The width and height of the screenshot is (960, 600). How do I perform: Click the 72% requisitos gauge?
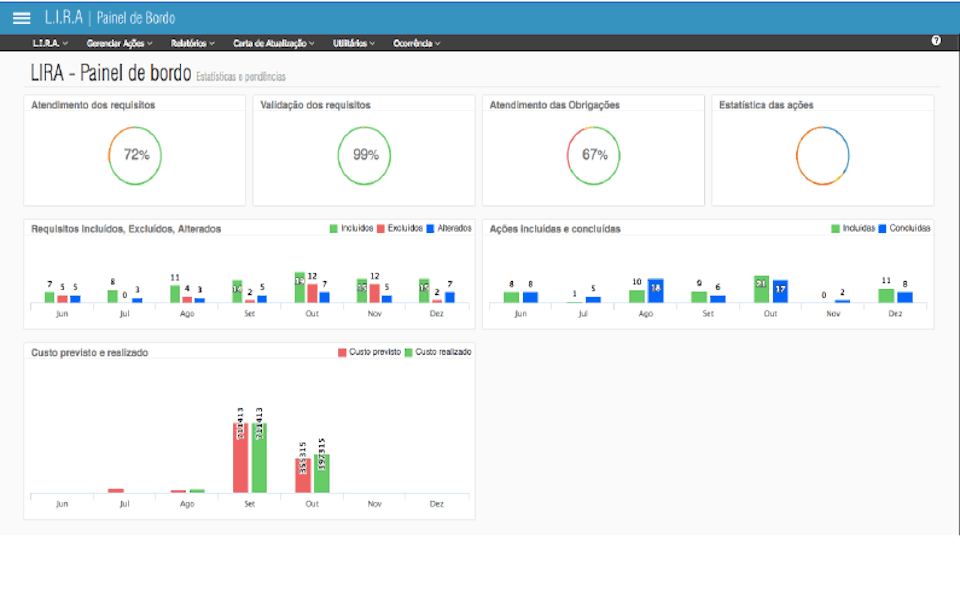click(x=135, y=156)
